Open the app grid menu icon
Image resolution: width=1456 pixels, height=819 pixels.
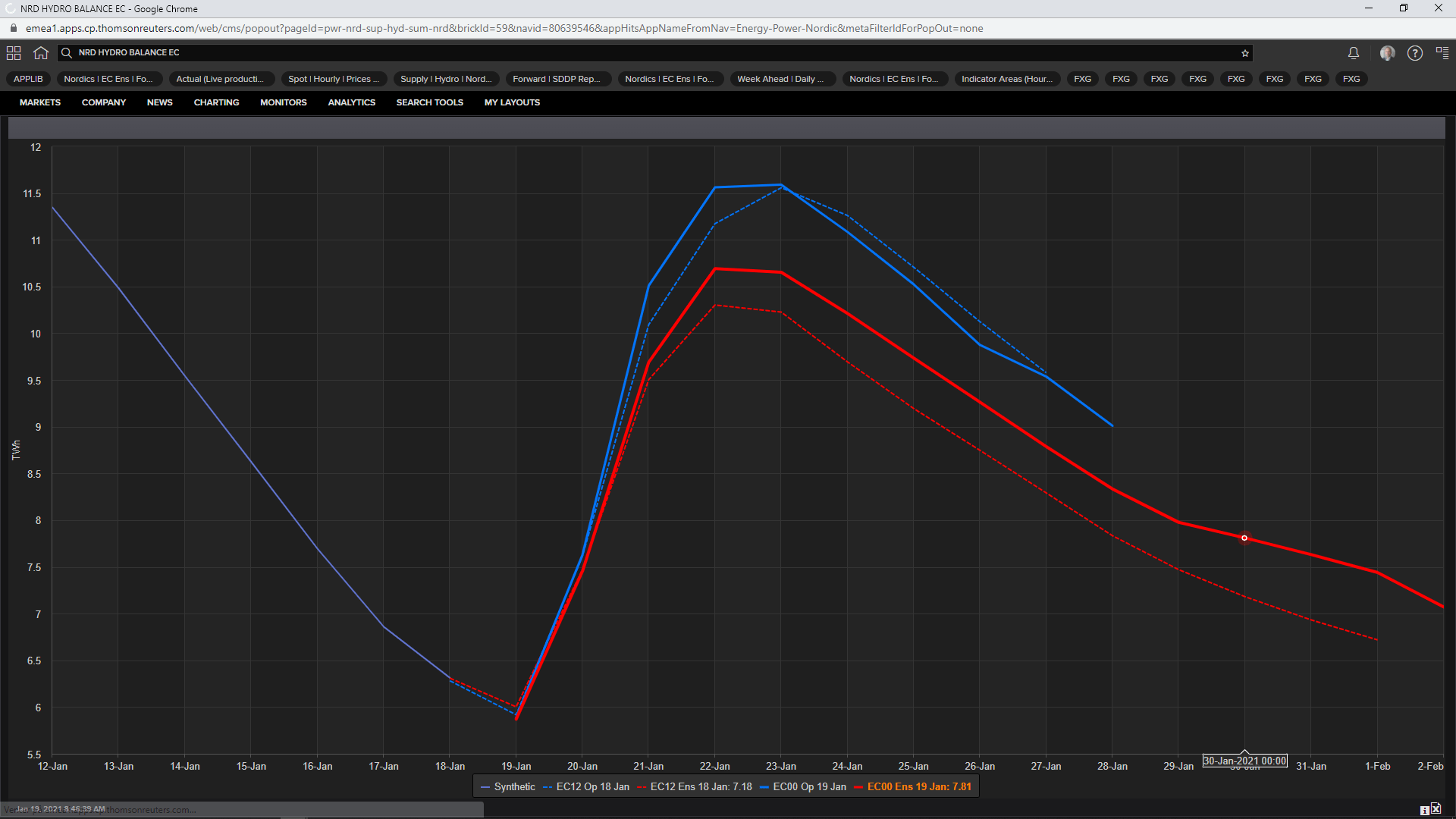14,53
